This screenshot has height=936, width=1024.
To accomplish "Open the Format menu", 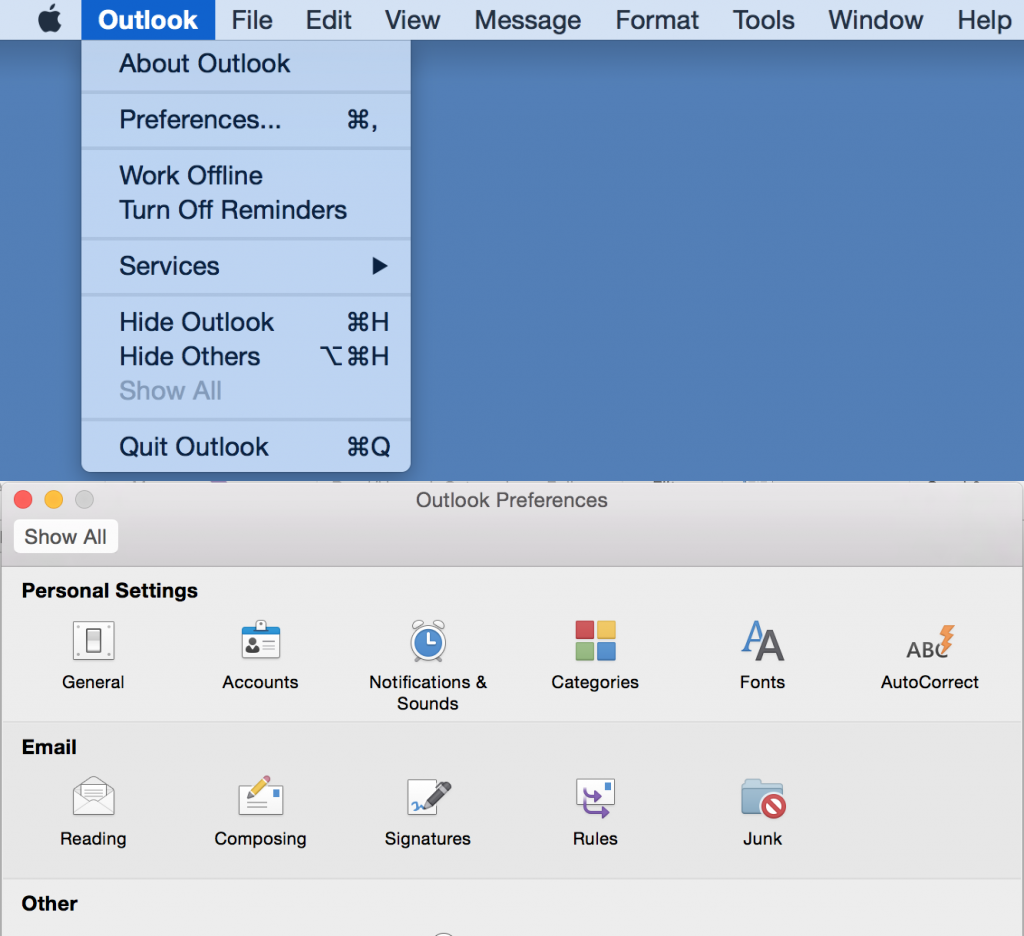I will (656, 20).
